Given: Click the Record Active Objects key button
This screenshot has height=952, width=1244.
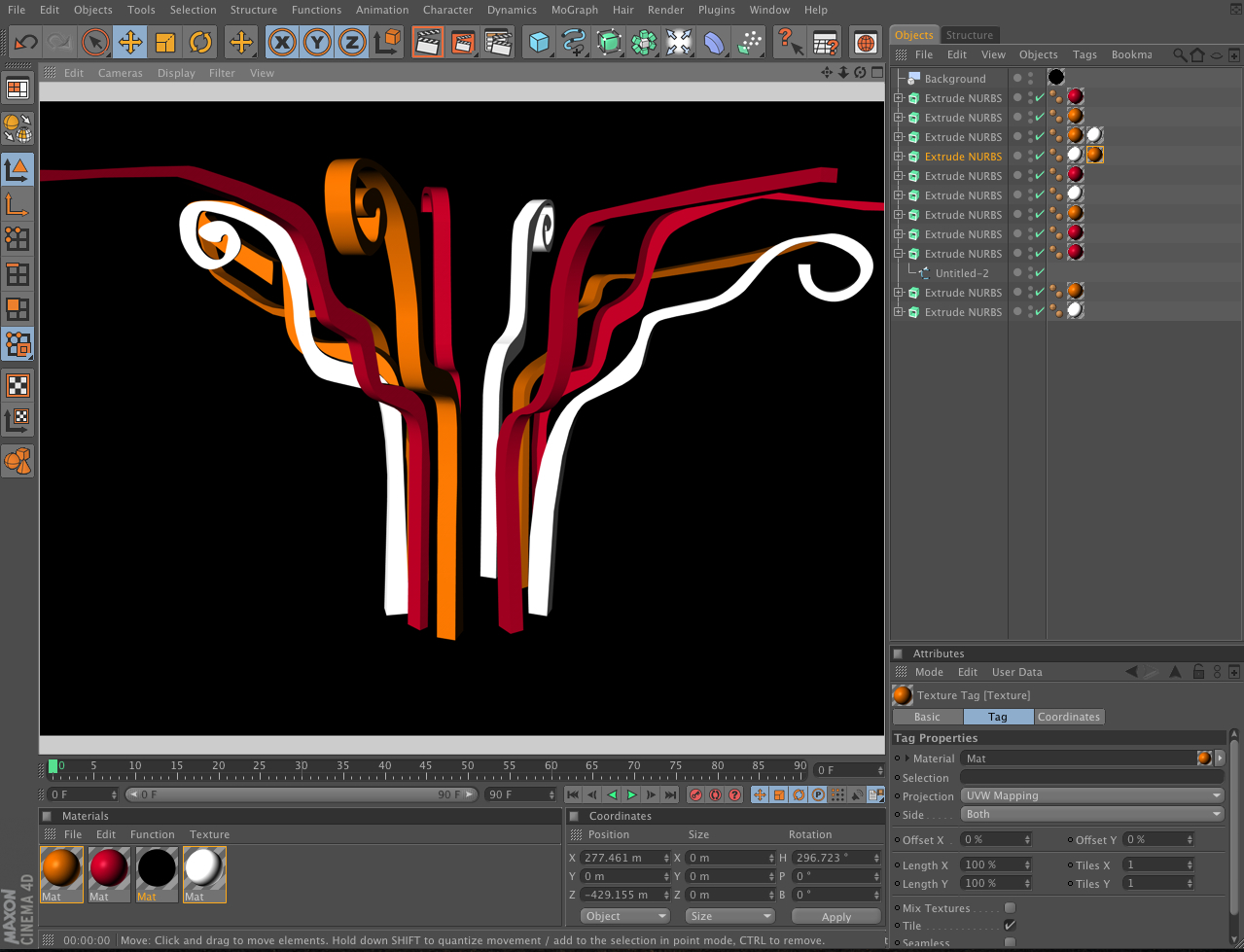Looking at the screenshot, I should (x=695, y=794).
